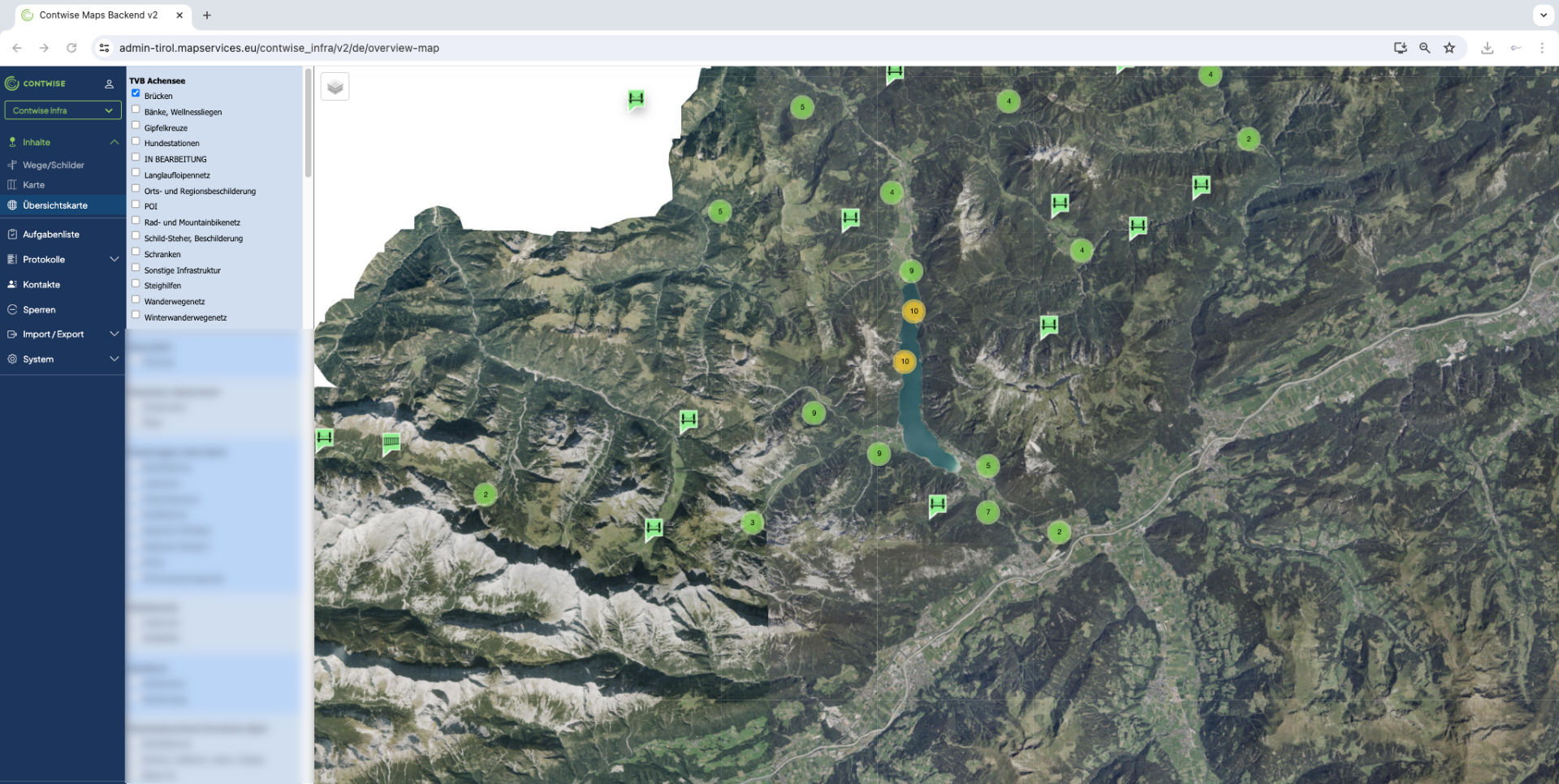Viewport: 1559px width, 784px height.
Task: Click the westernmost cluster marker labeled 2
Action: (x=486, y=494)
